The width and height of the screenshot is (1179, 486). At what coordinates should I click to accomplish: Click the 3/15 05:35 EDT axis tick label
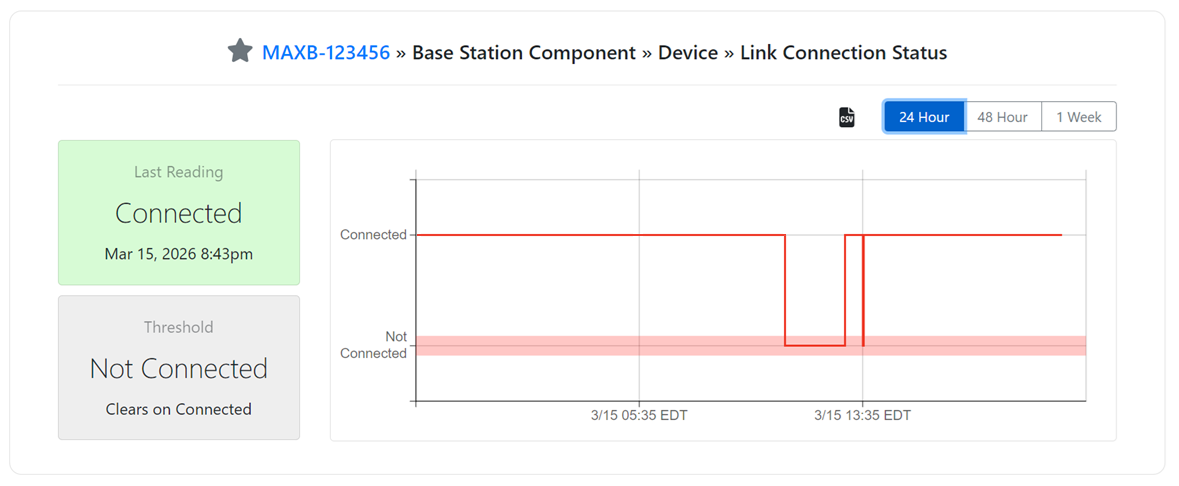coord(639,415)
